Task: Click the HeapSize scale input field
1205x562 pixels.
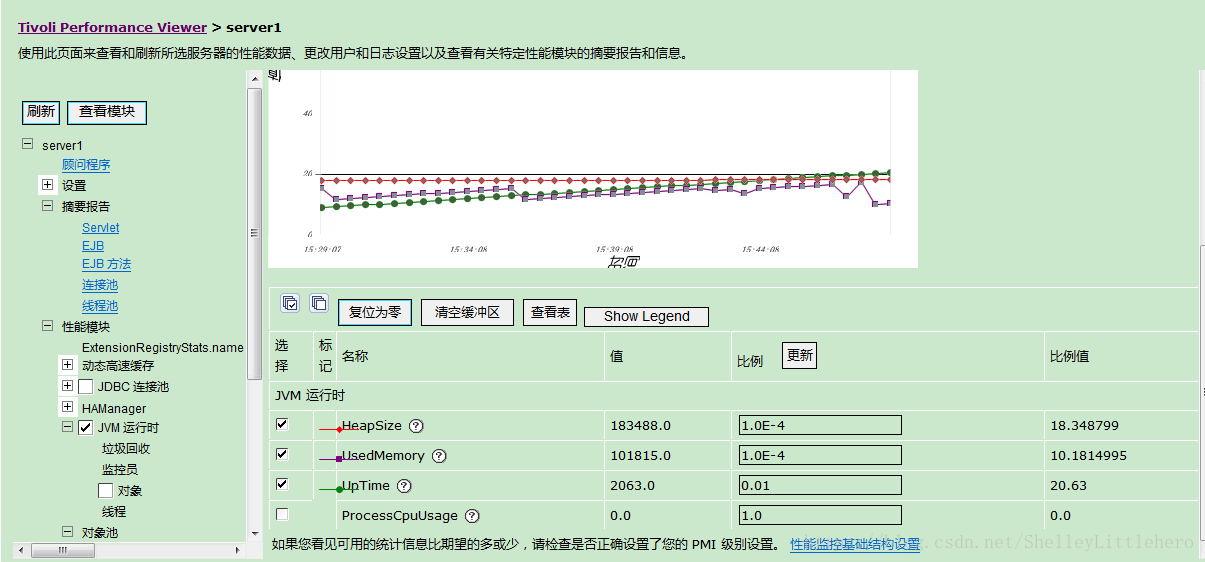Action: click(820, 425)
